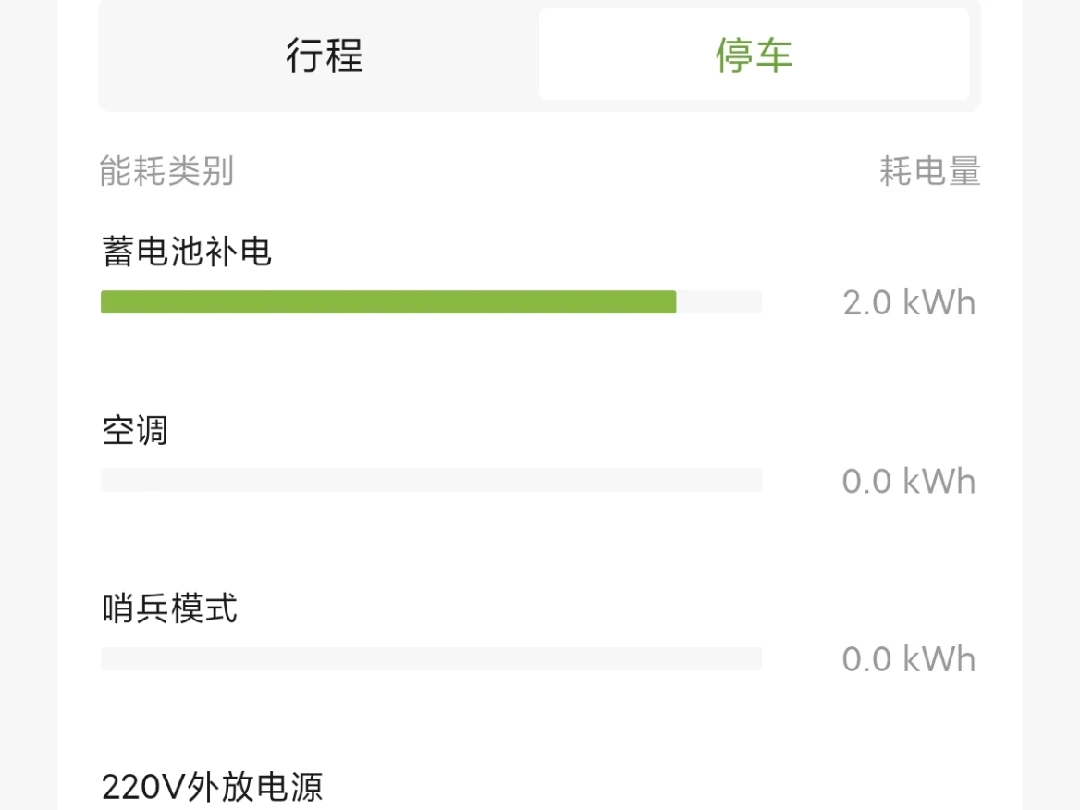1080x810 pixels.
Task: Click gray unfilled end of 蓄电池补电 bar
Action: pos(720,301)
